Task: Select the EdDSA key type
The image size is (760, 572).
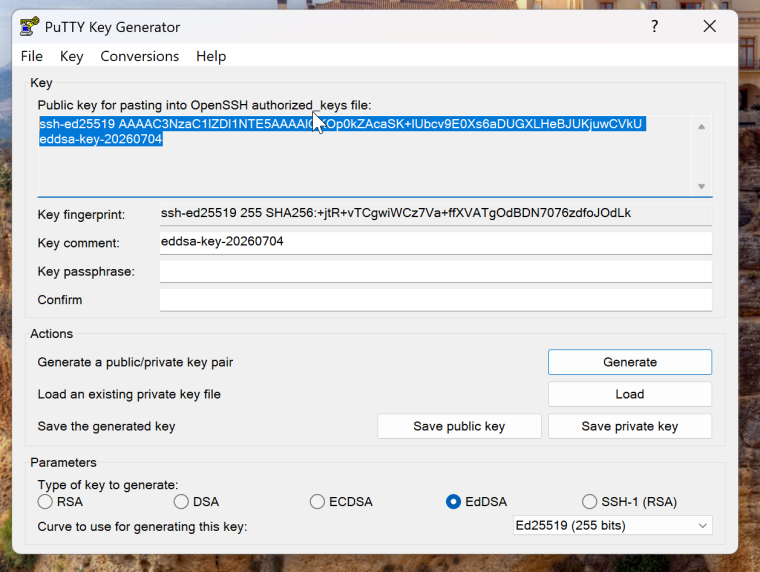Action: point(453,502)
